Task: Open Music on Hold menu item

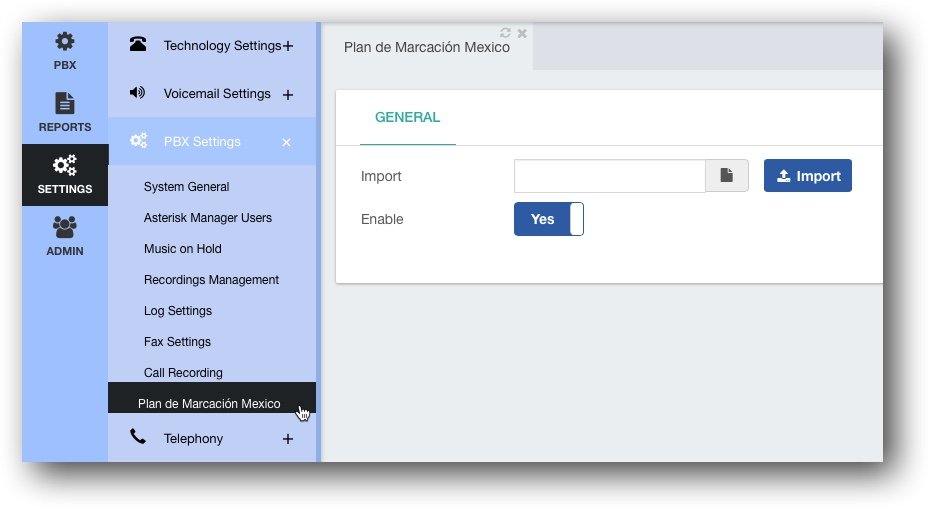Action: pos(182,249)
